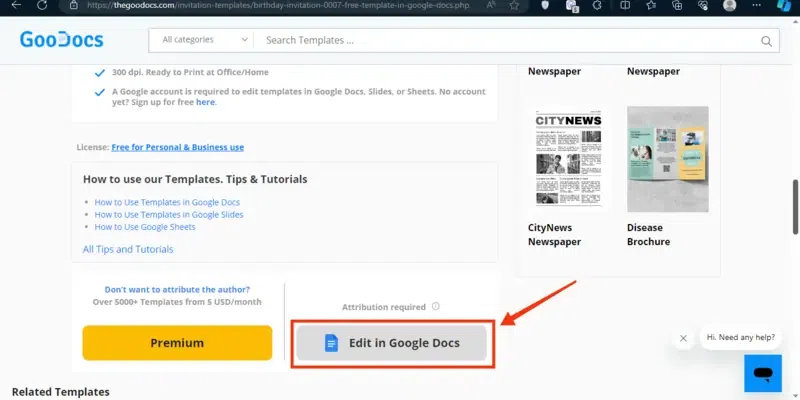Click the attribution info circle icon

coord(435,307)
